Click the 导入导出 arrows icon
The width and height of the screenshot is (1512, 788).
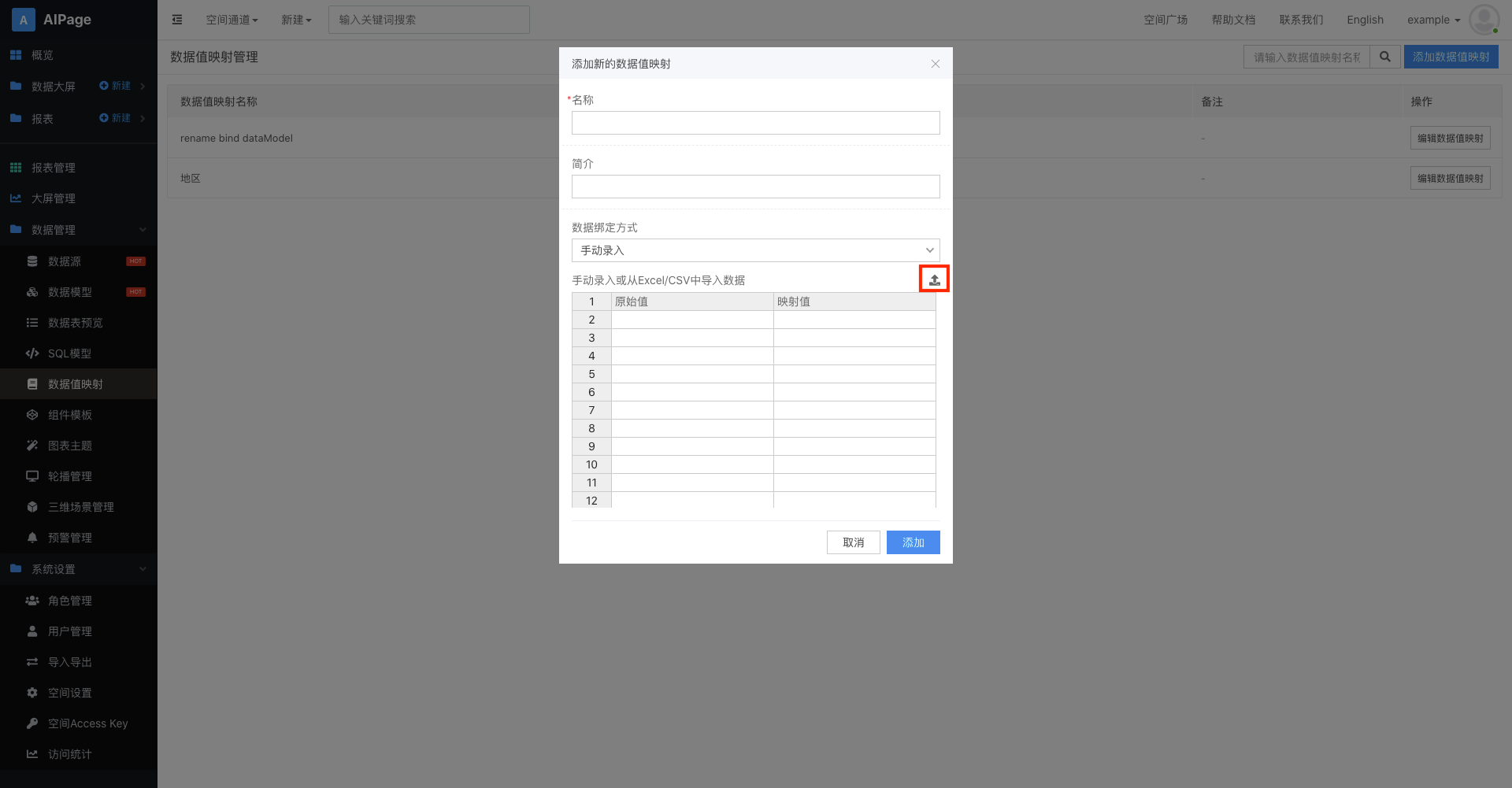[32, 662]
